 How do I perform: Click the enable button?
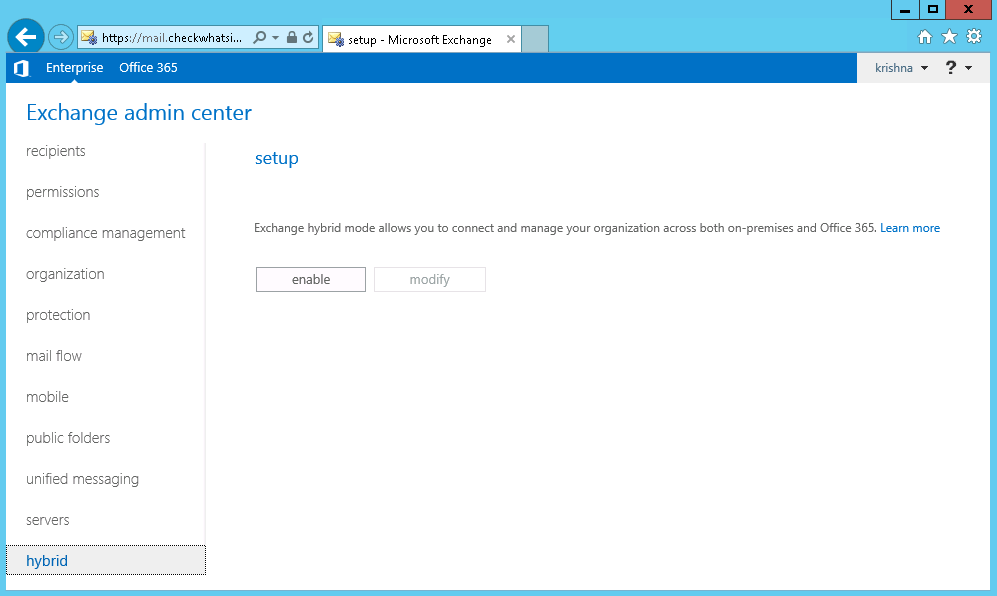(x=311, y=279)
